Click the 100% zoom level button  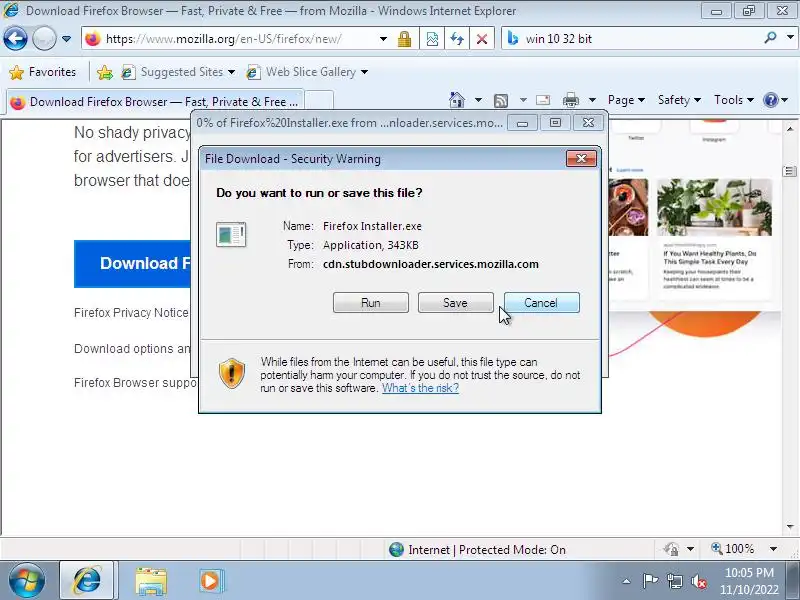pos(733,549)
